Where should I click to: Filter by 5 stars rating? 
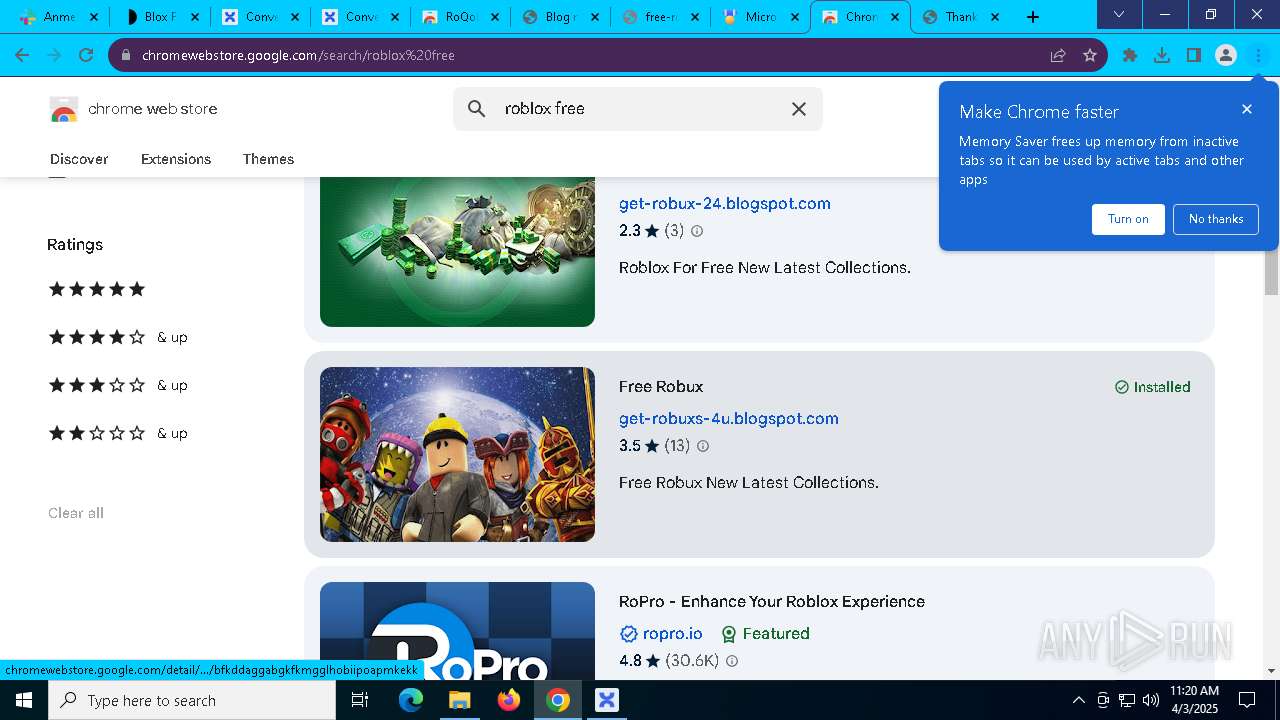point(97,289)
